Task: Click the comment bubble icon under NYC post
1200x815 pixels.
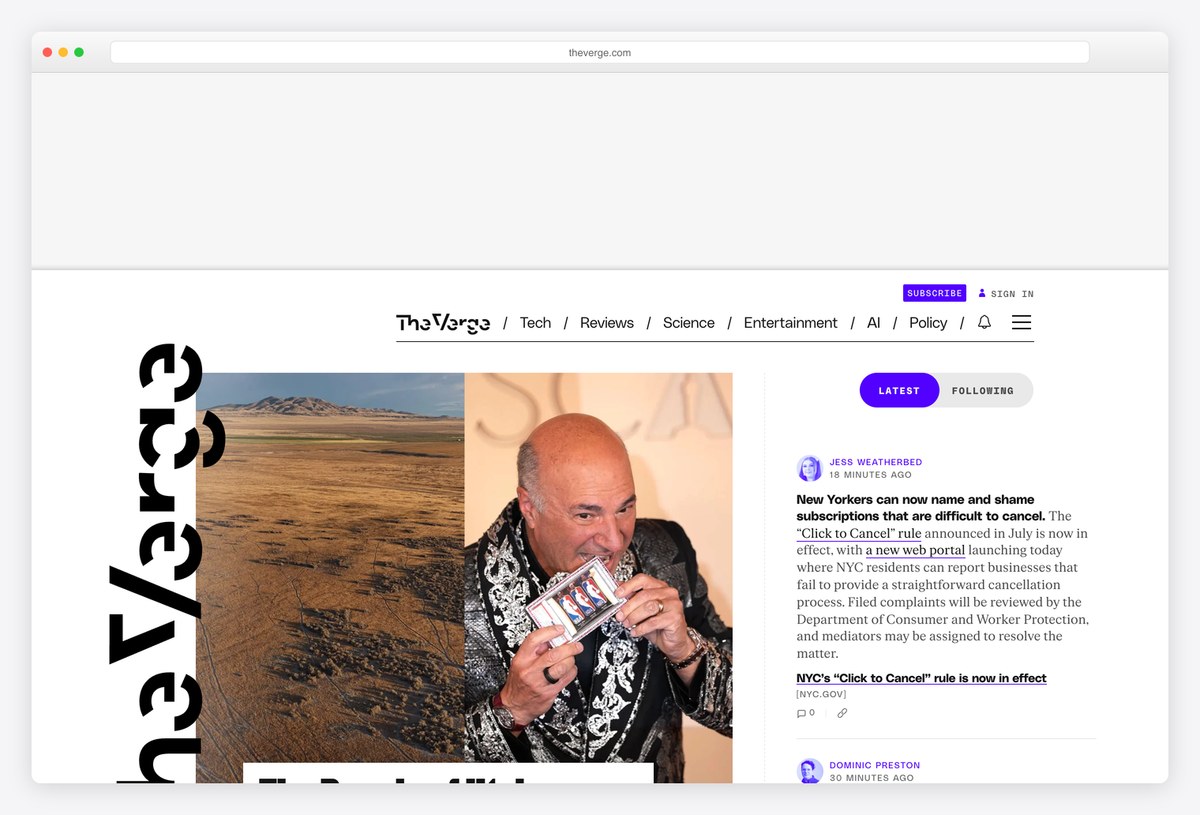Action: pyautogui.click(x=801, y=713)
